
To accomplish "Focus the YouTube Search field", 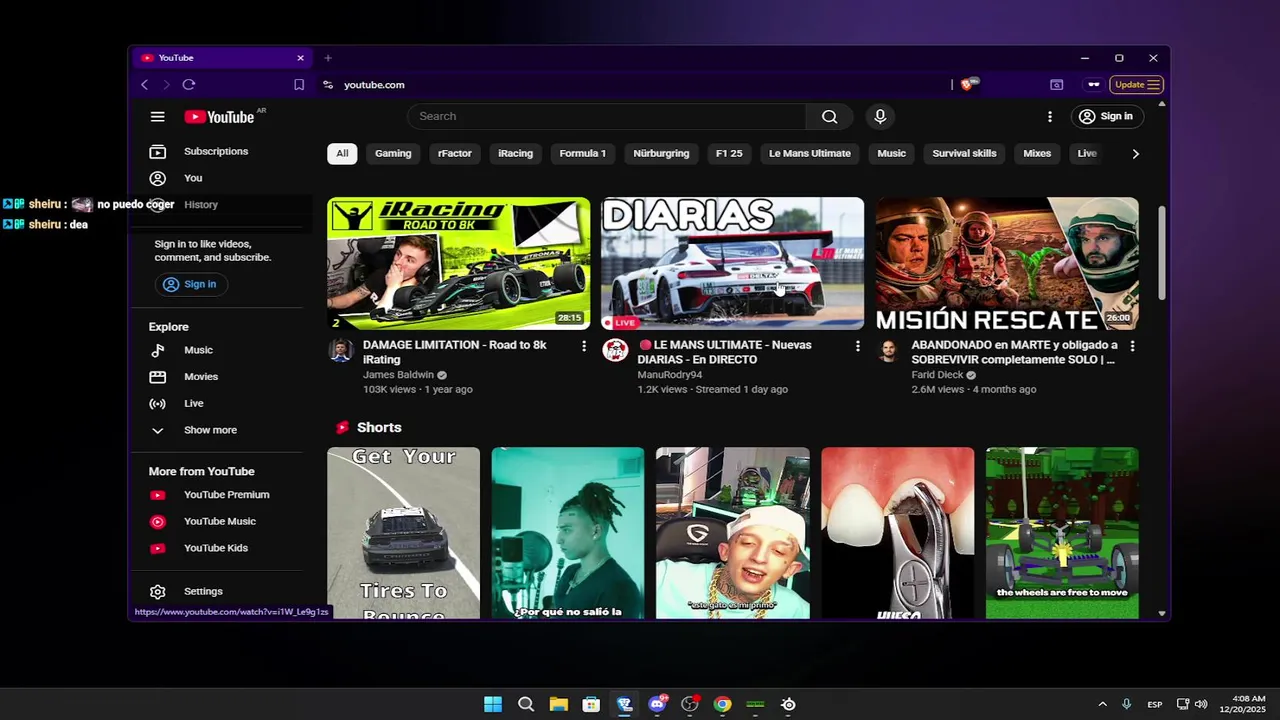I will [606, 116].
